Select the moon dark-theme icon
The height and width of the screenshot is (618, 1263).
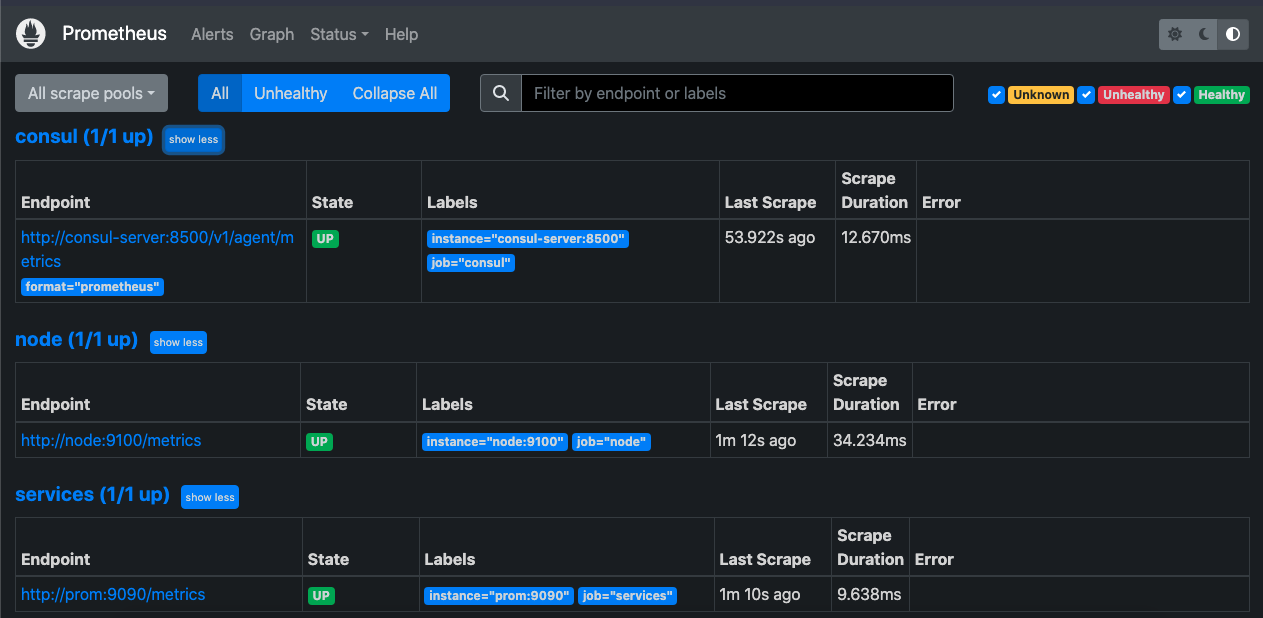[1203, 34]
